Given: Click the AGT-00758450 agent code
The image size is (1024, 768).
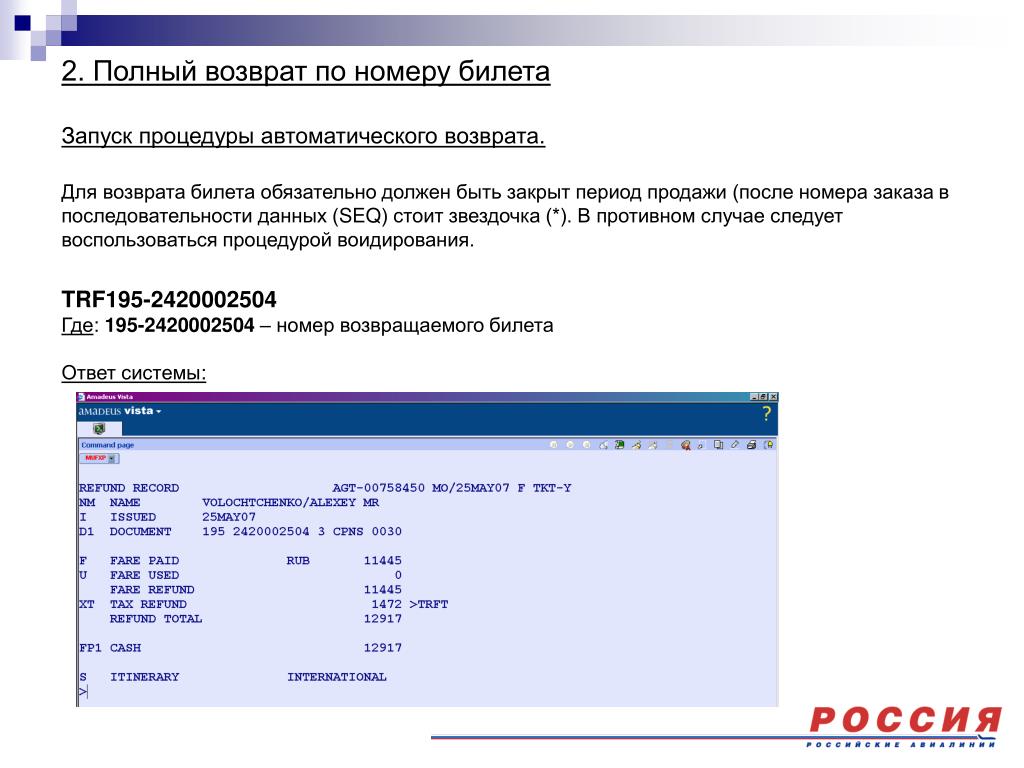Looking at the screenshot, I should pos(379,488).
